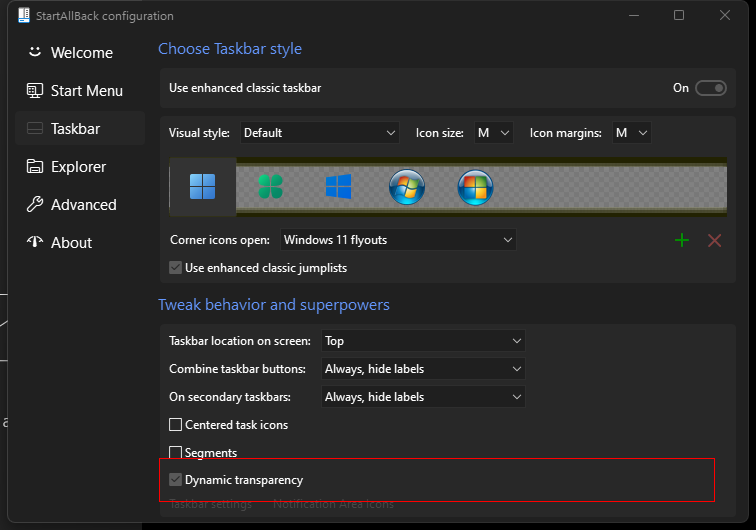Click the Choose Taskbar style heading
This screenshot has height=530, width=756.
tap(230, 49)
